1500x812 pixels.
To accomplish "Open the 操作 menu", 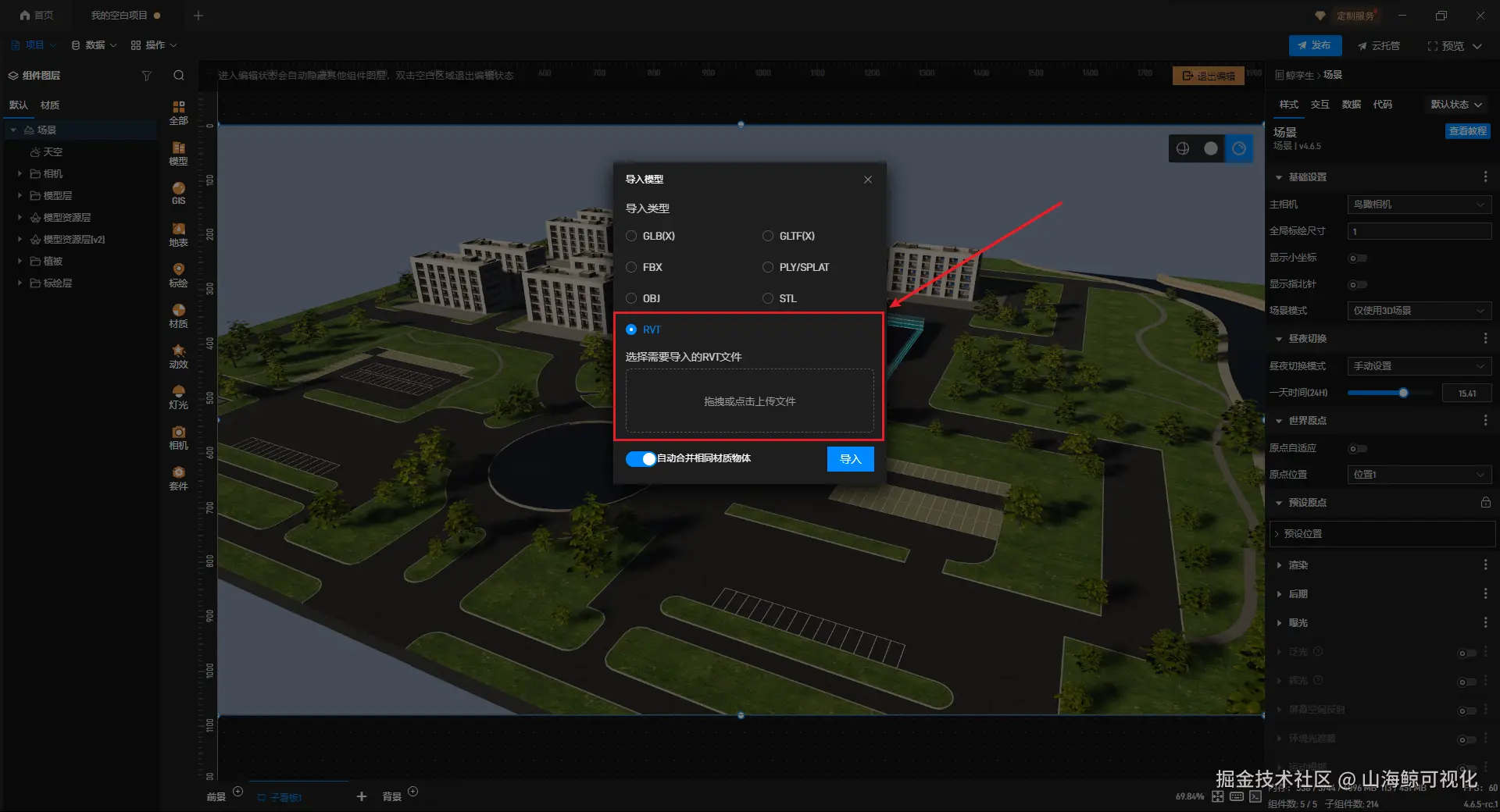I will 154,45.
